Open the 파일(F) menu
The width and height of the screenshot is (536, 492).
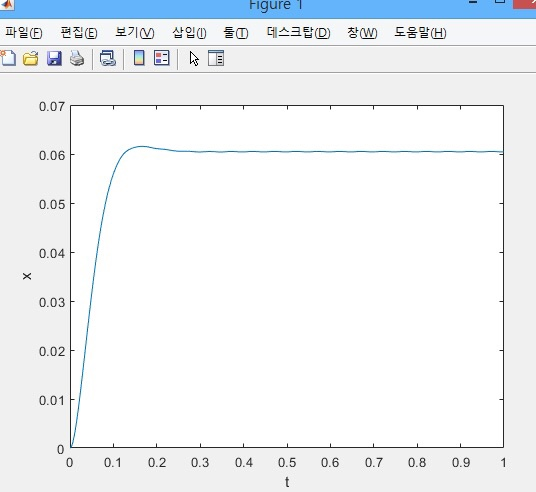pyautogui.click(x=24, y=33)
